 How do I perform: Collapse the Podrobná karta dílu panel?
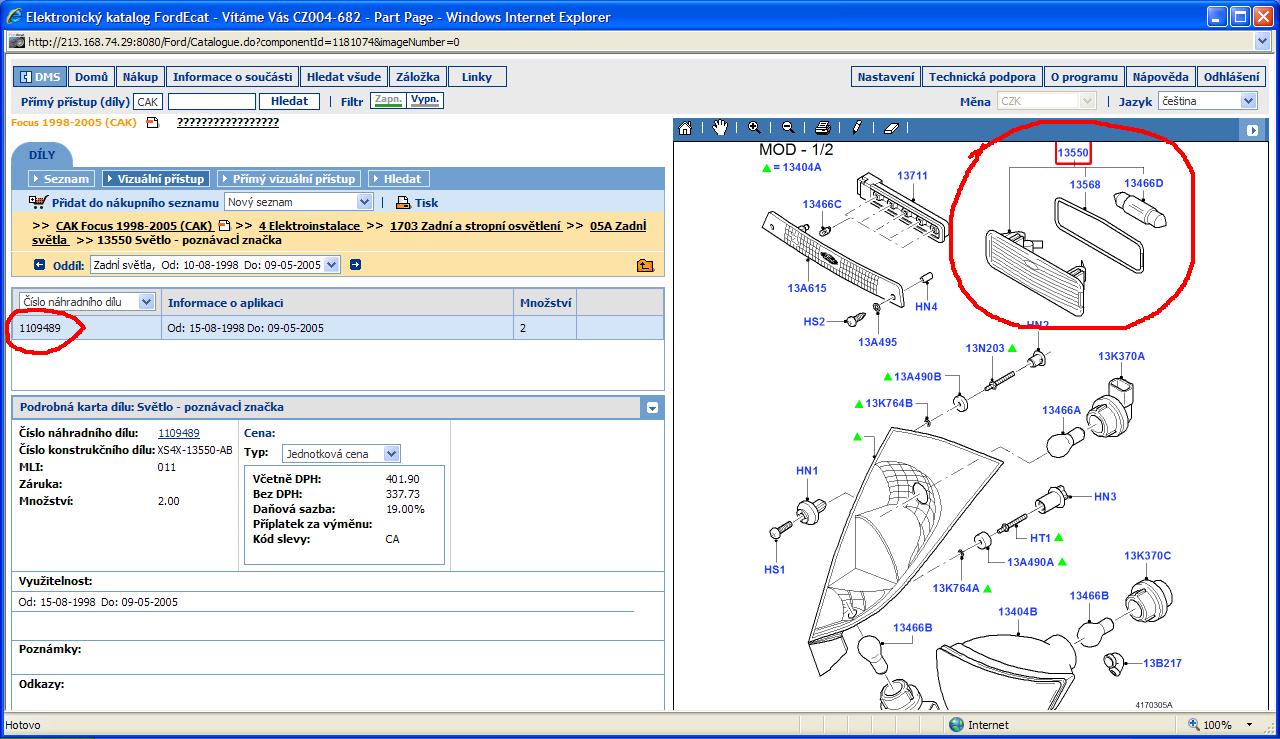click(652, 407)
